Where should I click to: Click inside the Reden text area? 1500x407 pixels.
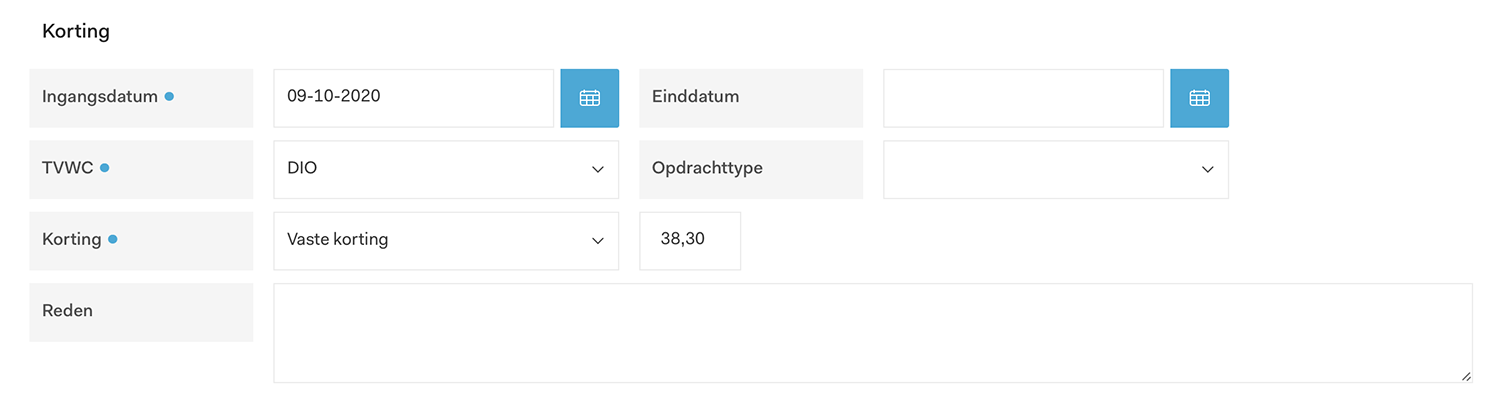pos(872,332)
